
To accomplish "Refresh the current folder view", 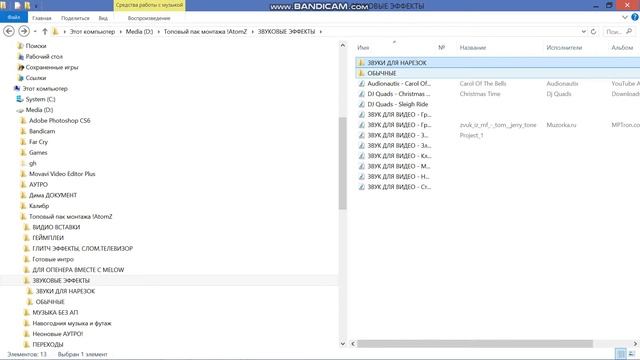I will (x=593, y=31).
